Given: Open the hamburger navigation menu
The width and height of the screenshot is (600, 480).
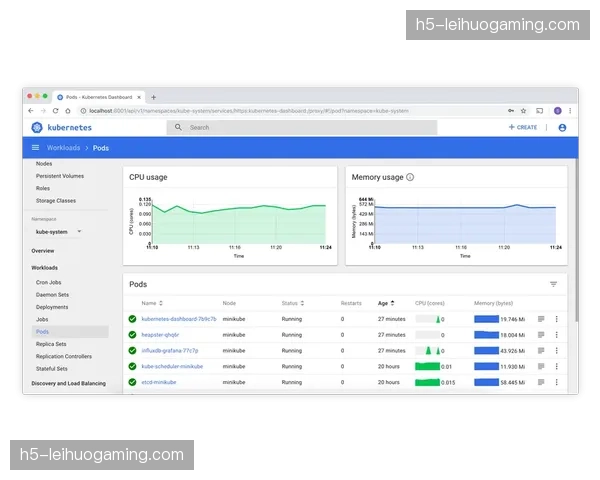Looking at the screenshot, I should click(x=36, y=148).
